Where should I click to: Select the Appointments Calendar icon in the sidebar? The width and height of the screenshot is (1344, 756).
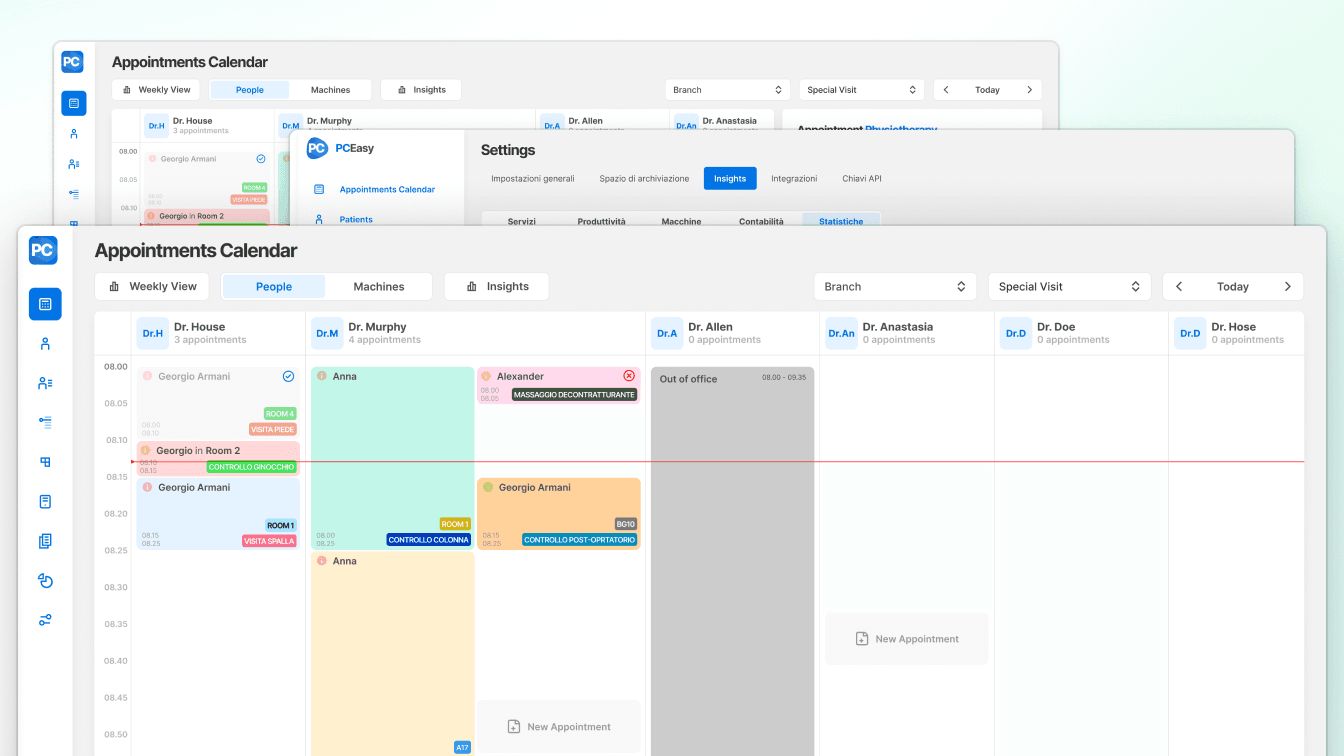(45, 304)
